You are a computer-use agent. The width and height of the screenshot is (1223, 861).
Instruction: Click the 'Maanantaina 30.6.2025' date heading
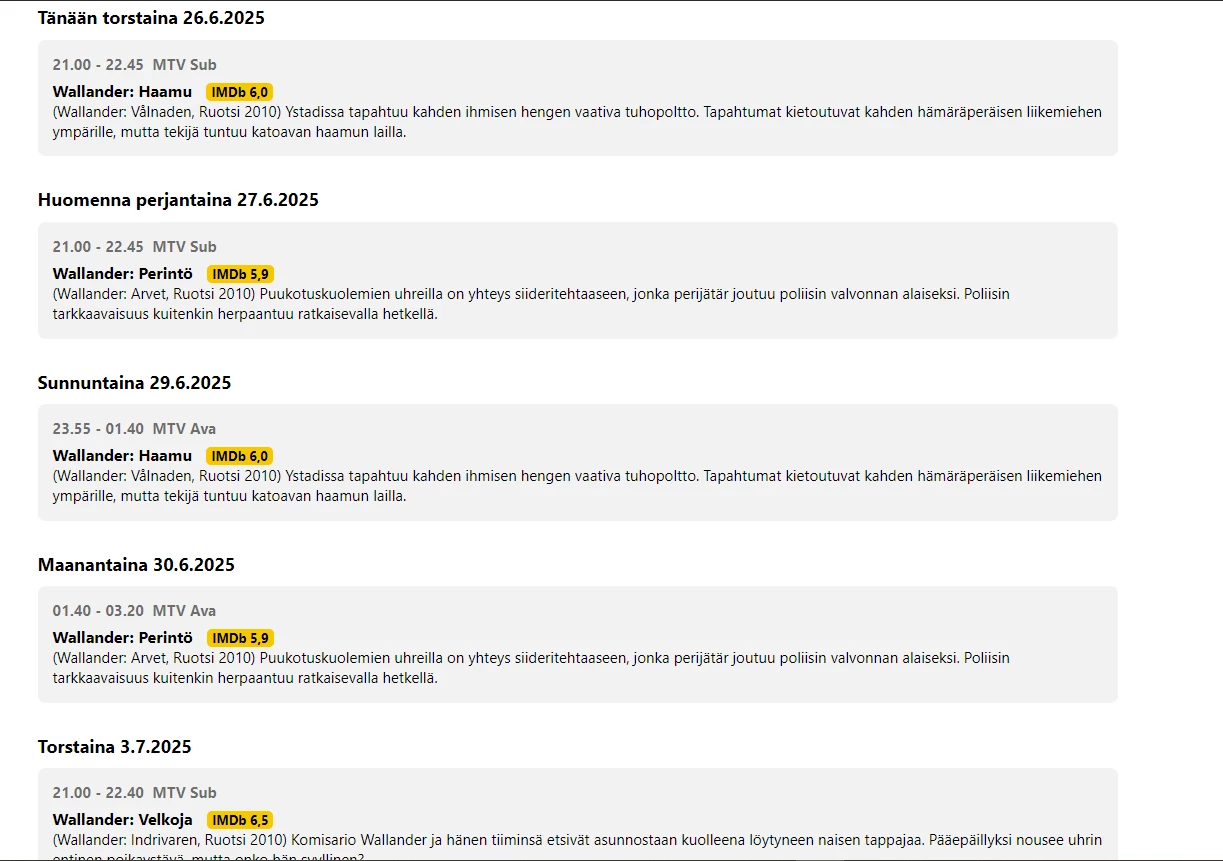coord(136,565)
